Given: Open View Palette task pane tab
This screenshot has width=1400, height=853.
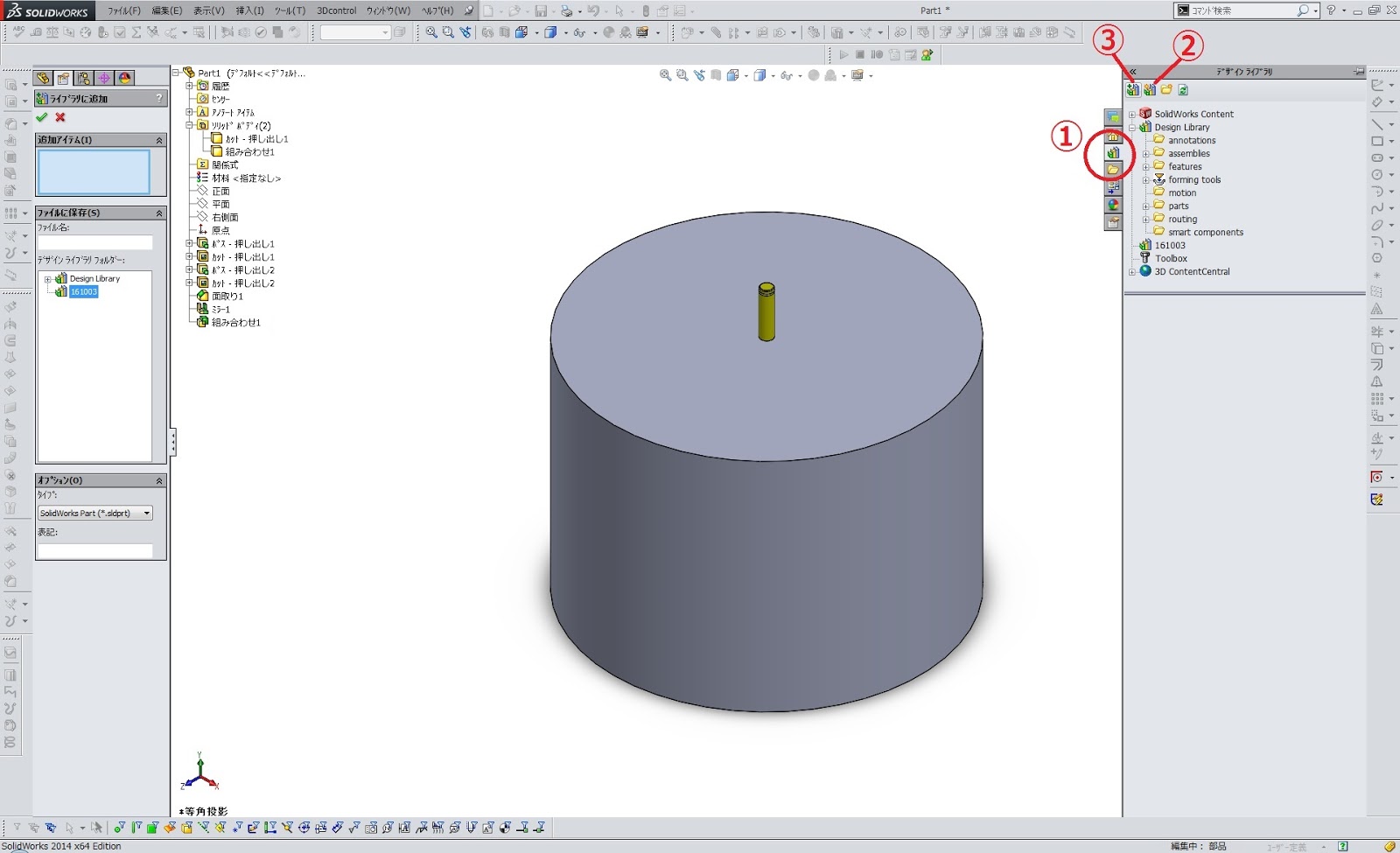Looking at the screenshot, I should point(1113,187).
